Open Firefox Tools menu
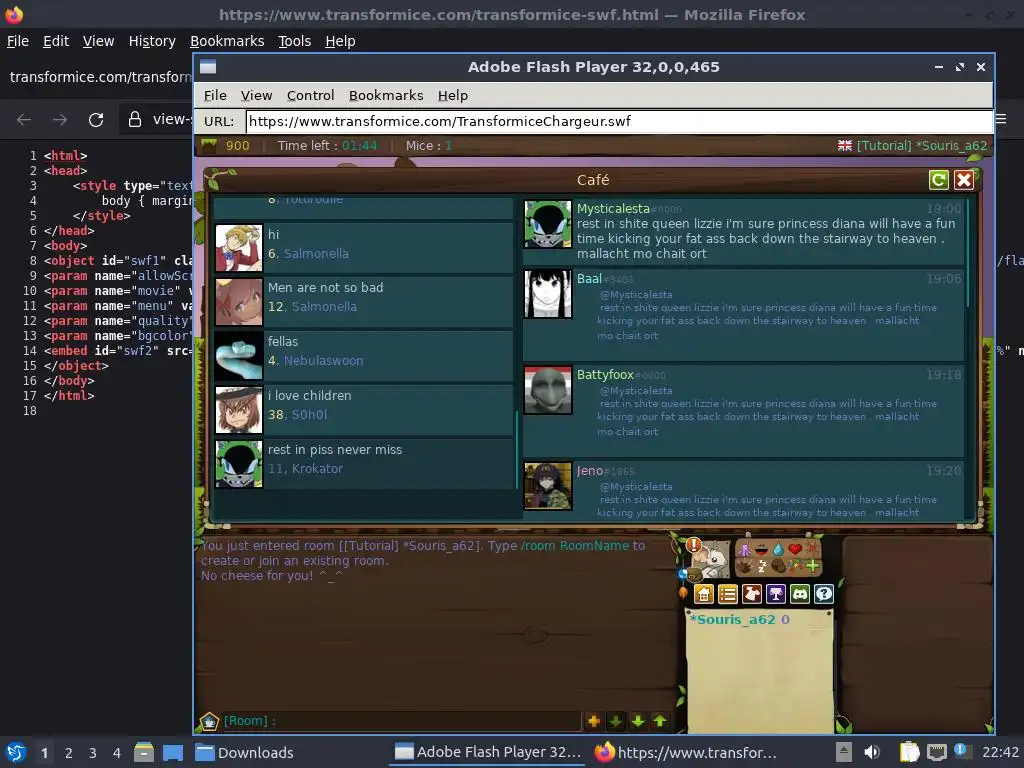Image resolution: width=1024 pixels, height=768 pixels. 295,41
